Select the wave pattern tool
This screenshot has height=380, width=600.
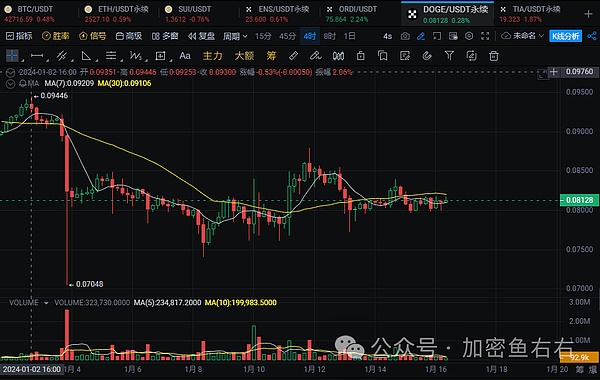(x=135, y=56)
